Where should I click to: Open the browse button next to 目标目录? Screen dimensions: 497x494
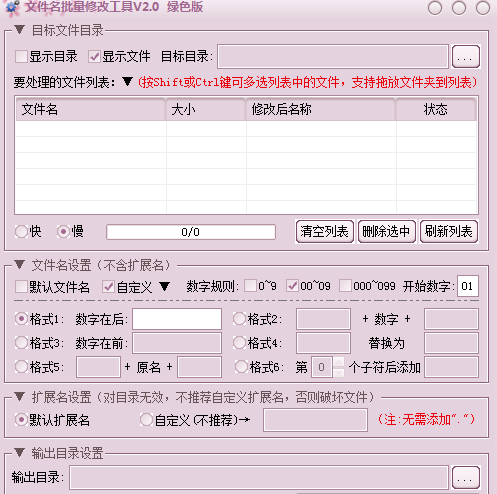click(466, 57)
